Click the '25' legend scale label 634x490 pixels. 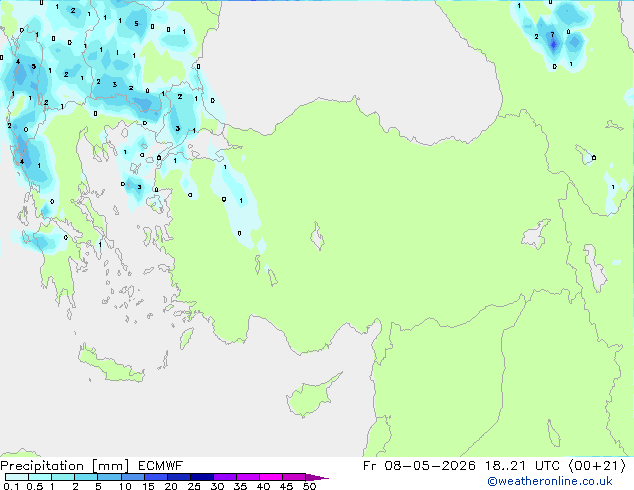click(194, 486)
